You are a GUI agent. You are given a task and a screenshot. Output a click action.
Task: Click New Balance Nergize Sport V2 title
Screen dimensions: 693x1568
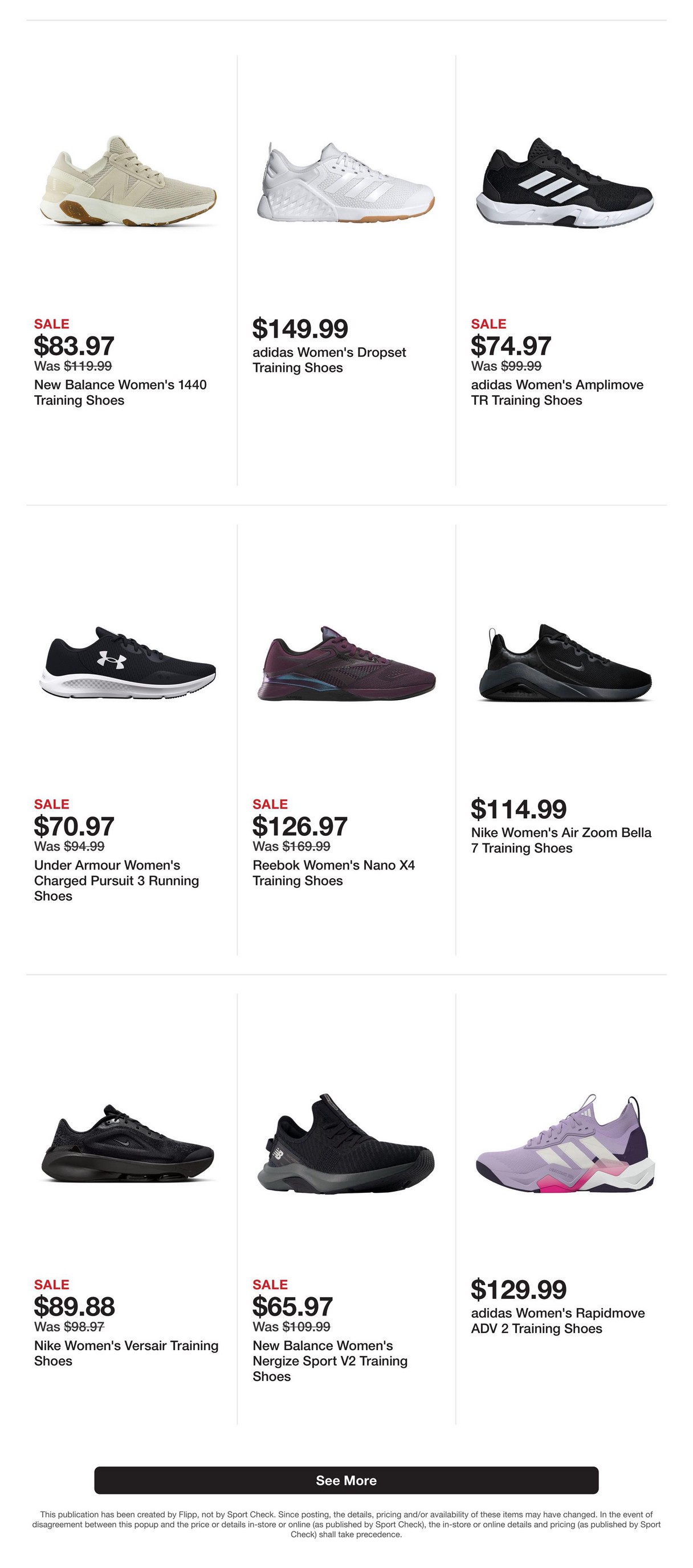[330, 1360]
